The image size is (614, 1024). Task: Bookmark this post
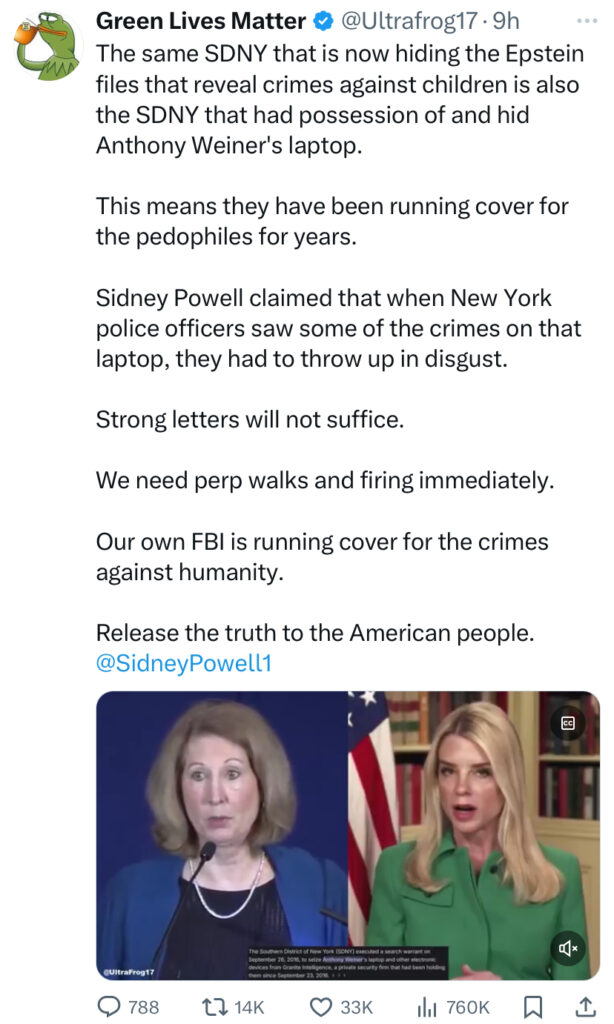(x=533, y=1006)
